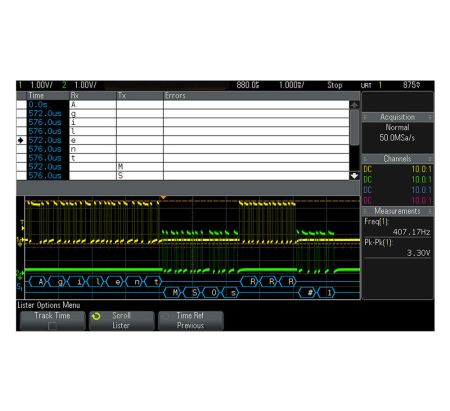Viewport: 450px width, 411px height.
Task: Select the lister row with Rx value t
Action: [183, 158]
